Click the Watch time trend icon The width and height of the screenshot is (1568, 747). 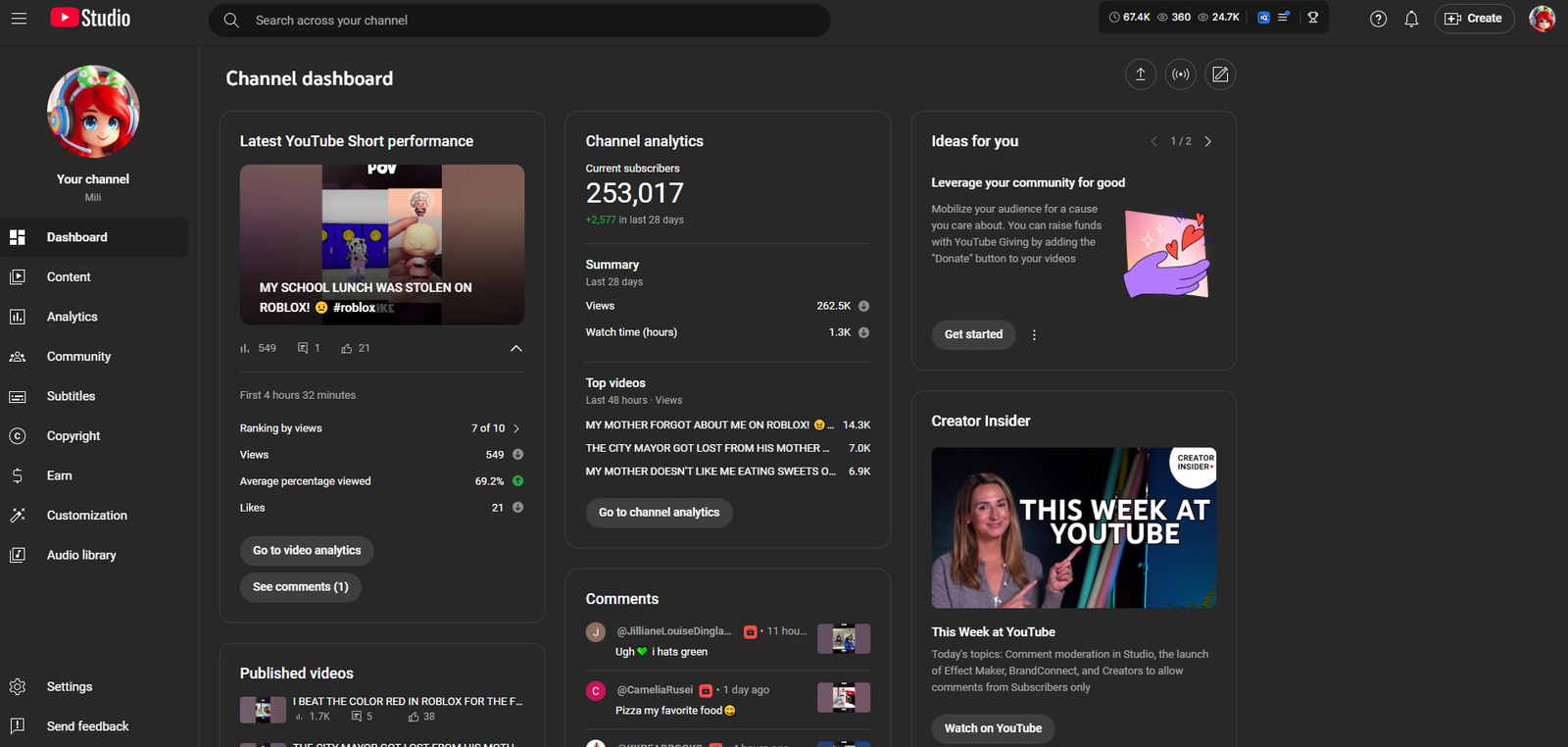863,332
